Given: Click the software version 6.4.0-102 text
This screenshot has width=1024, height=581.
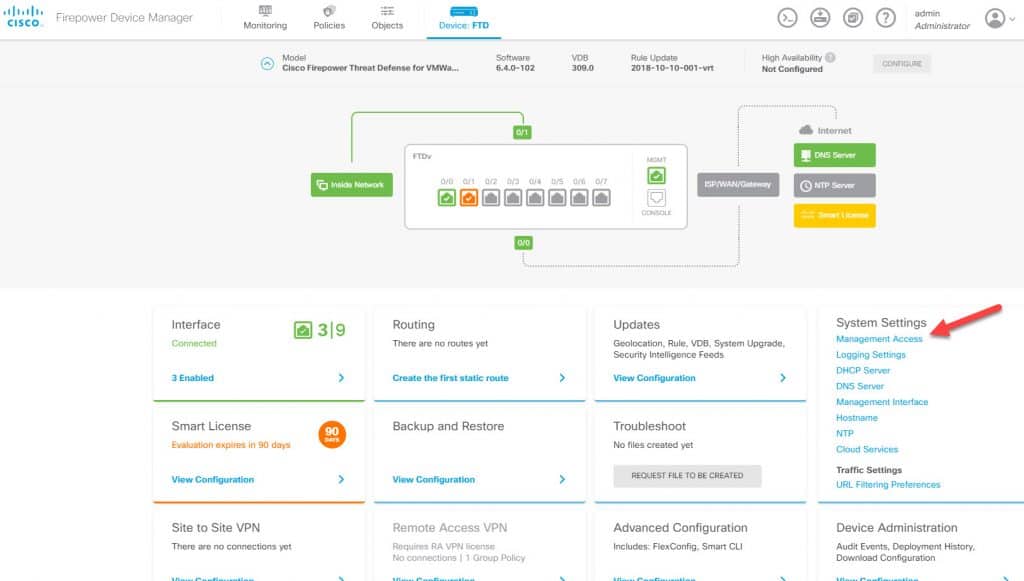Looking at the screenshot, I should coord(515,68).
